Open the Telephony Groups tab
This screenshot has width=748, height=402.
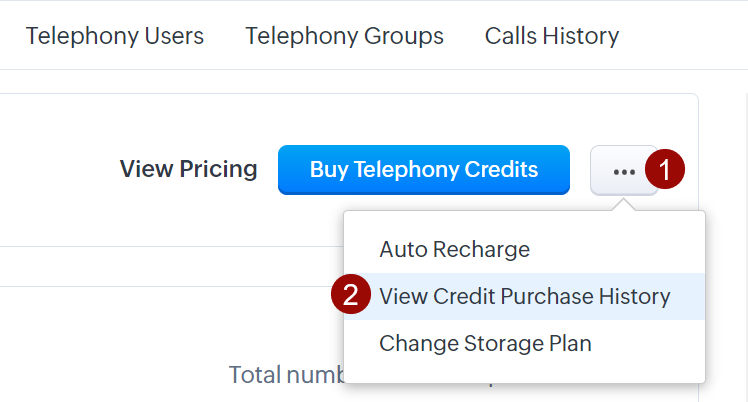(x=344, y=36)
